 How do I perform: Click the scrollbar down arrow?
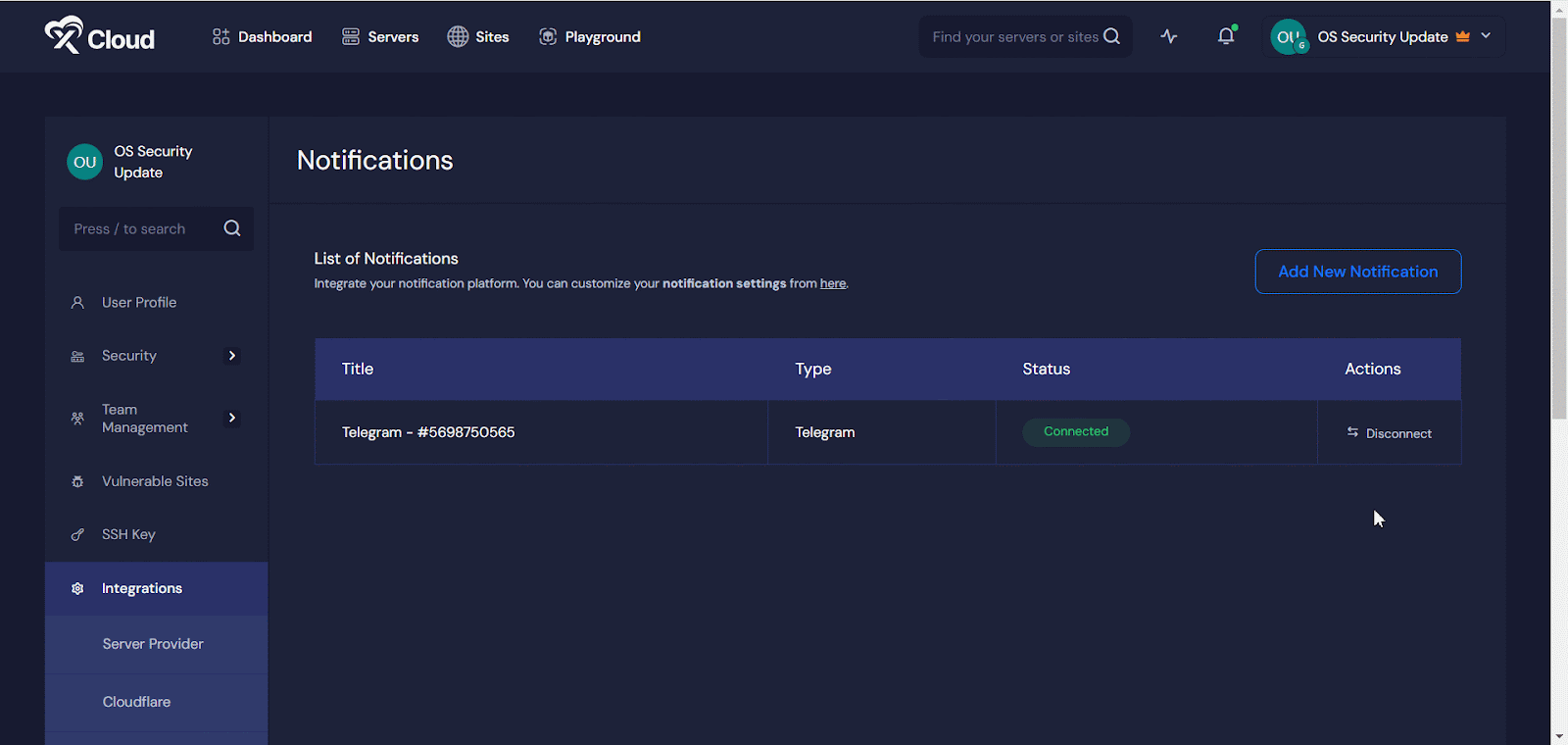click(x=1559, y=736)
